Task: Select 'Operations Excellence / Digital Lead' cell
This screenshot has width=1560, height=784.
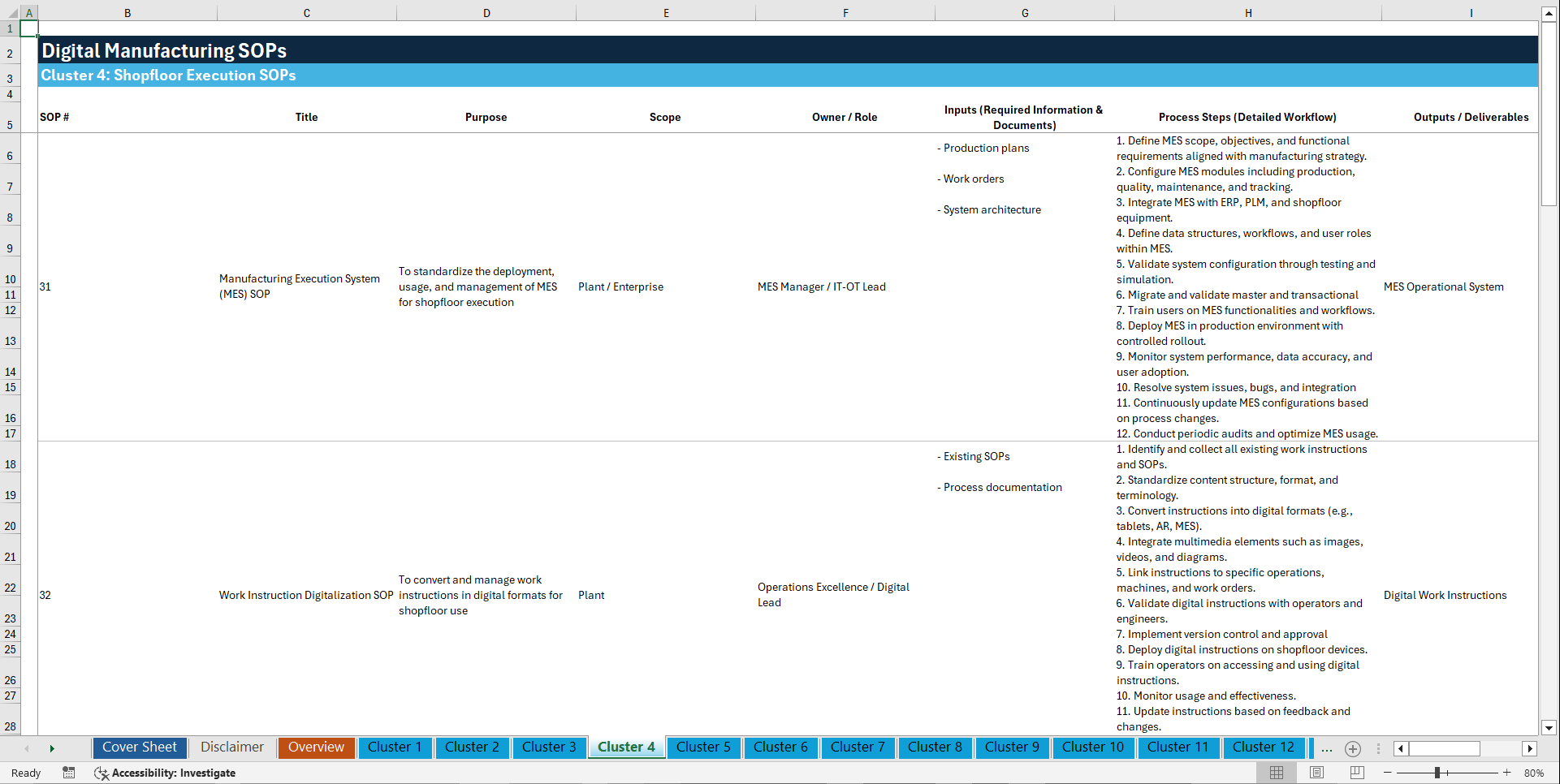Action: click(833, 595)
